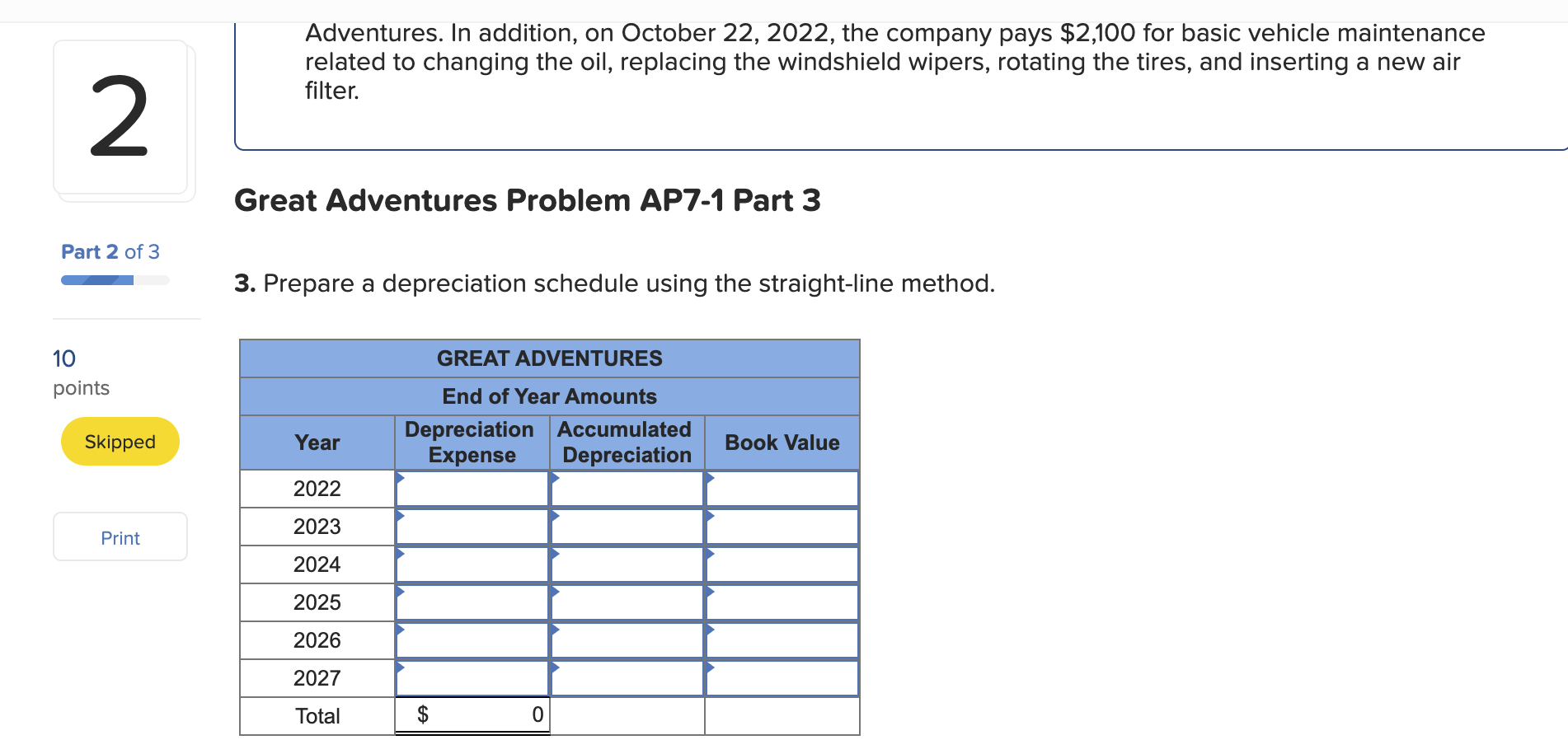The image size is (1568, 754).
Task: Click the GREAT ADVENTURES table header
Action: (x=549, y=358)
